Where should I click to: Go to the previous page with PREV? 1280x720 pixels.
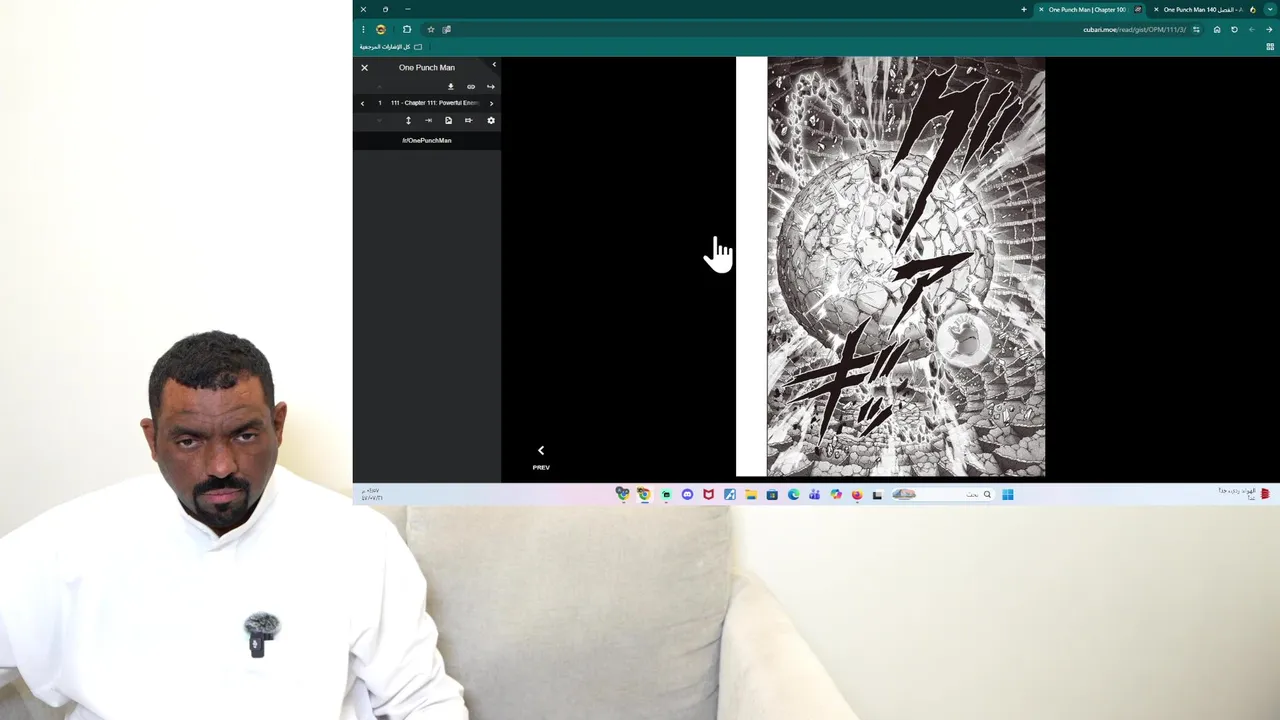click(x=541, y=457)
